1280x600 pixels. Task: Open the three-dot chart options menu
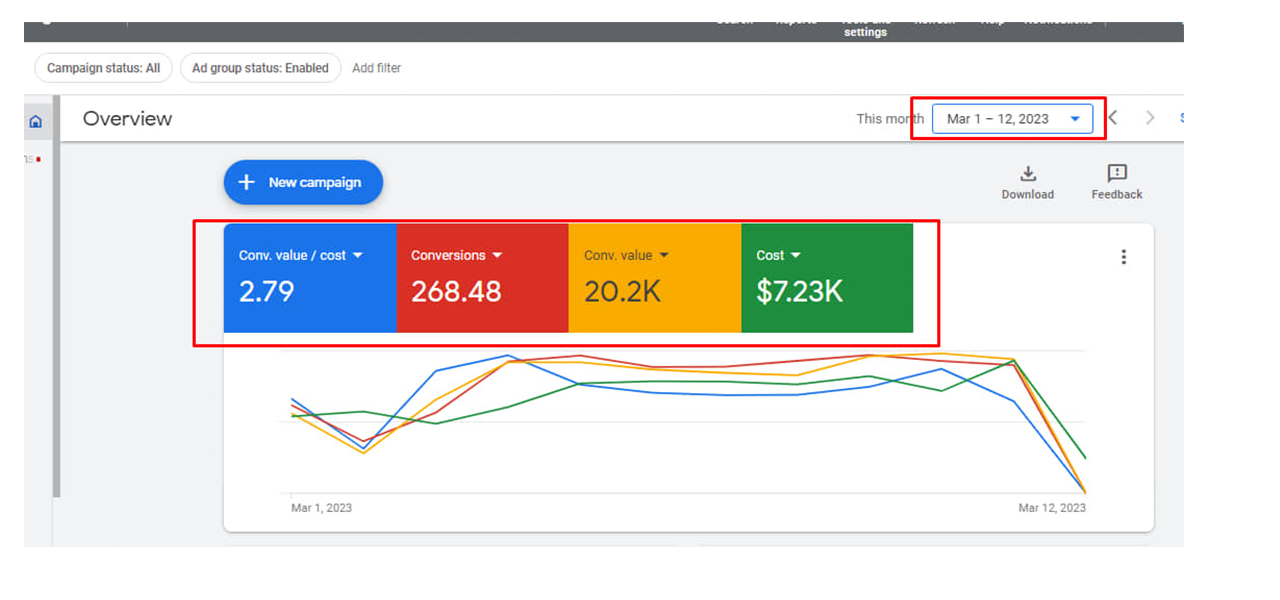[x=1123, y=257]
